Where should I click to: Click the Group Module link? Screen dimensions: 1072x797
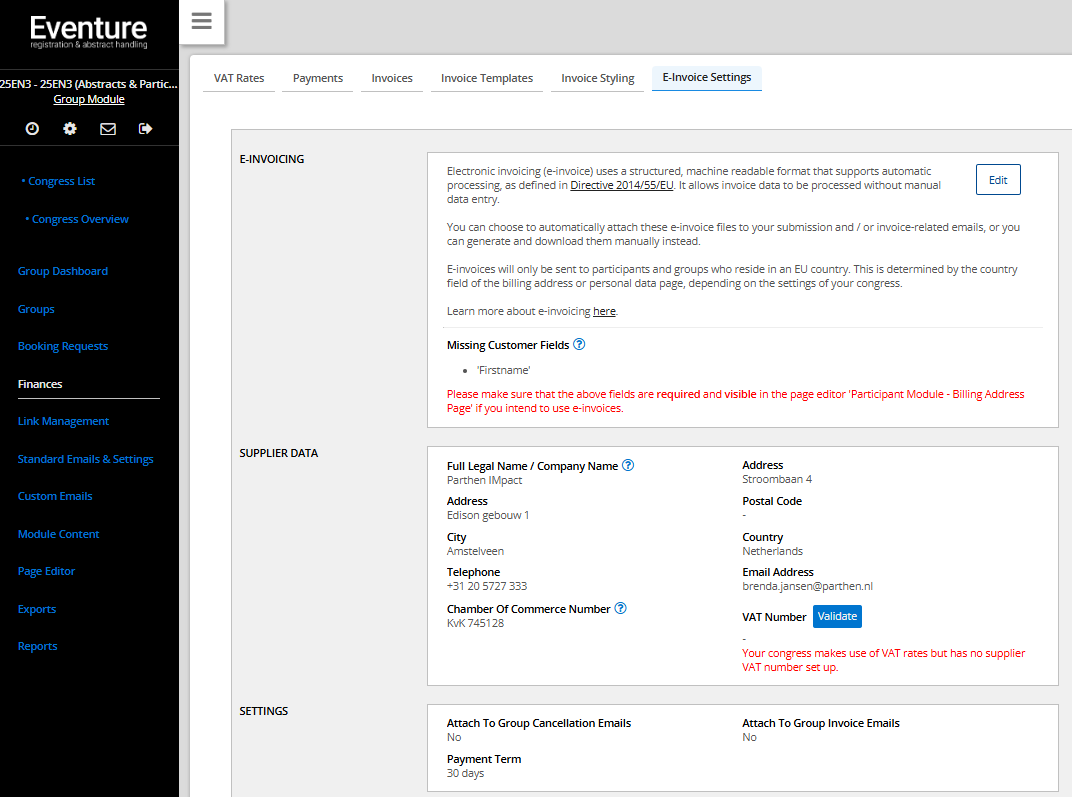pos(89,100)
